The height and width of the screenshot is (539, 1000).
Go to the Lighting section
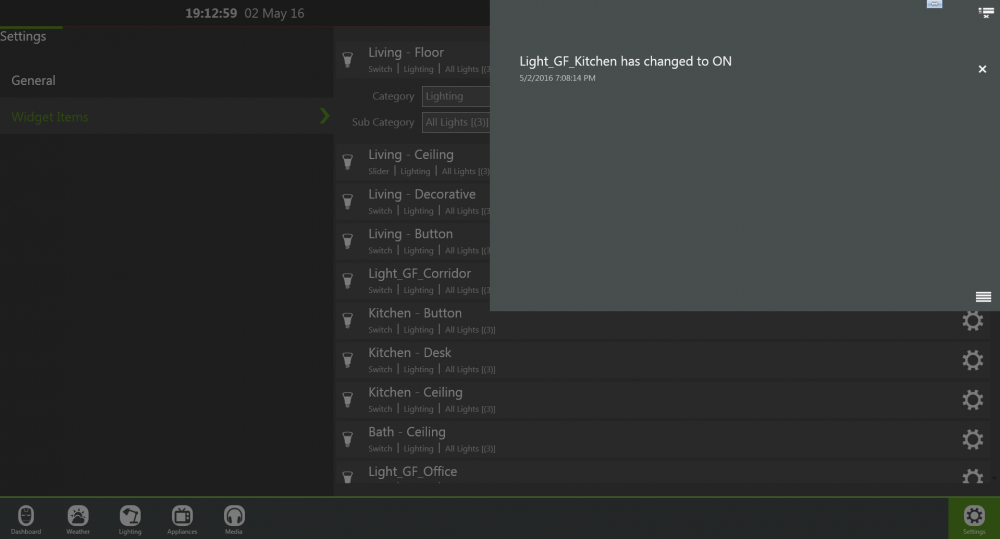[130, 518]
